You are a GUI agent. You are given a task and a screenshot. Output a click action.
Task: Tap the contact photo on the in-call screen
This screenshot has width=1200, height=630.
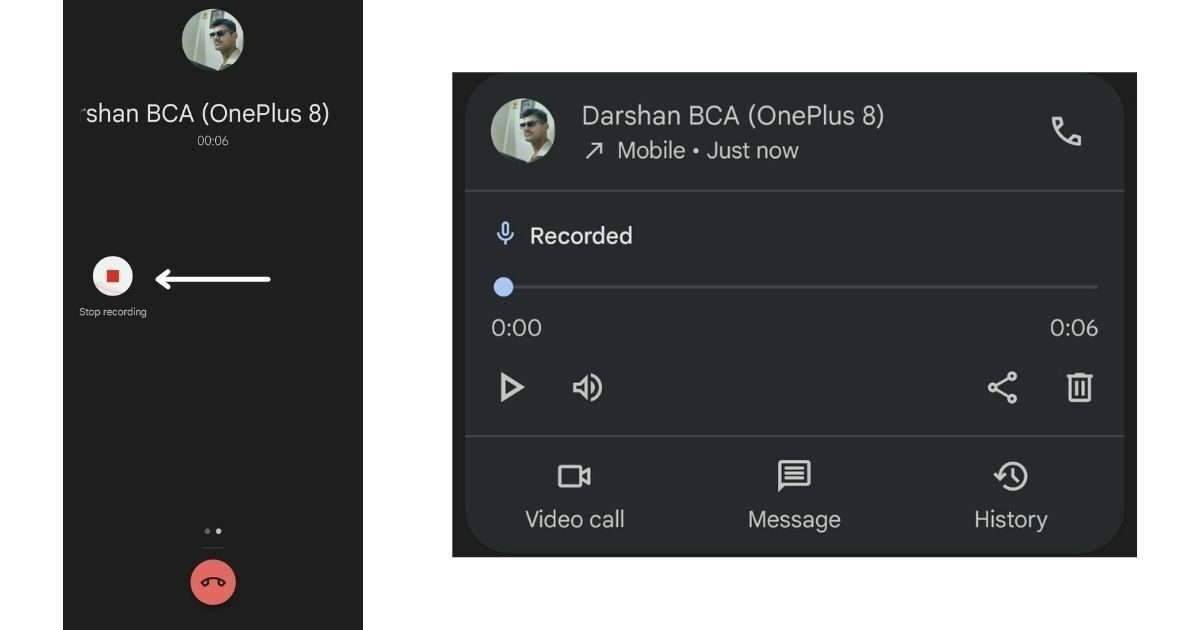(x=212, y=40)
